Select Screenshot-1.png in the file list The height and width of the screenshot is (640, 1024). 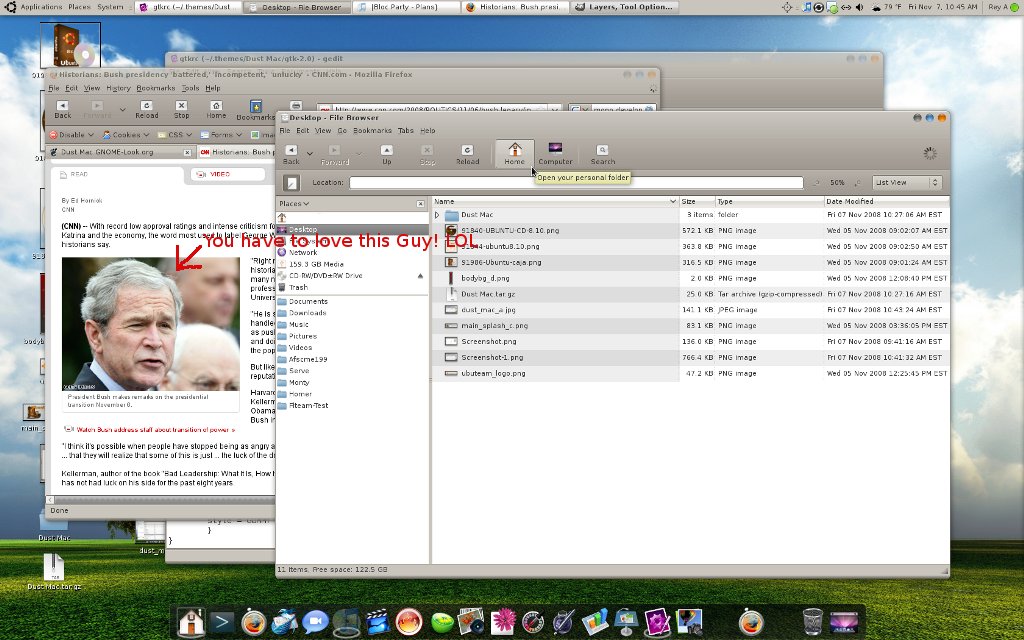(x=492, y=358)
